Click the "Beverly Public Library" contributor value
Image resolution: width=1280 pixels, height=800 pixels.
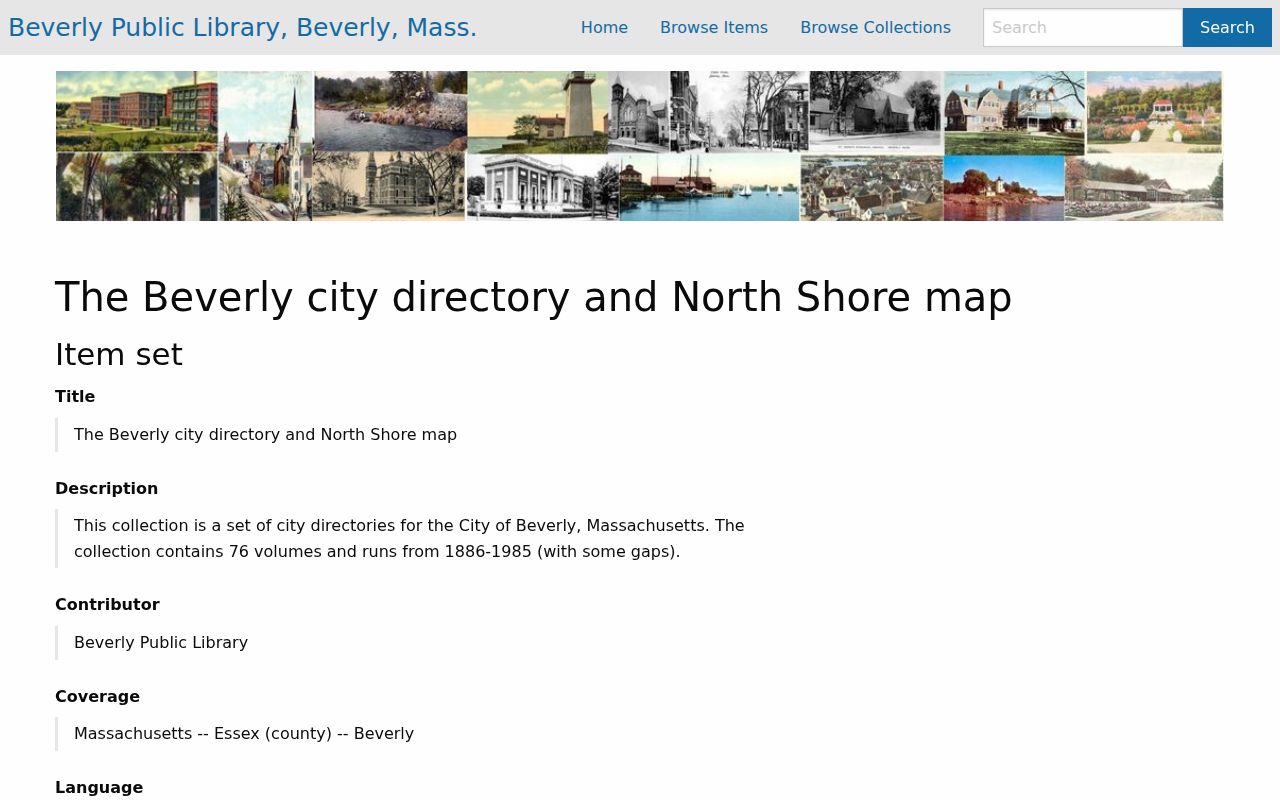click(x=161, y=643)
